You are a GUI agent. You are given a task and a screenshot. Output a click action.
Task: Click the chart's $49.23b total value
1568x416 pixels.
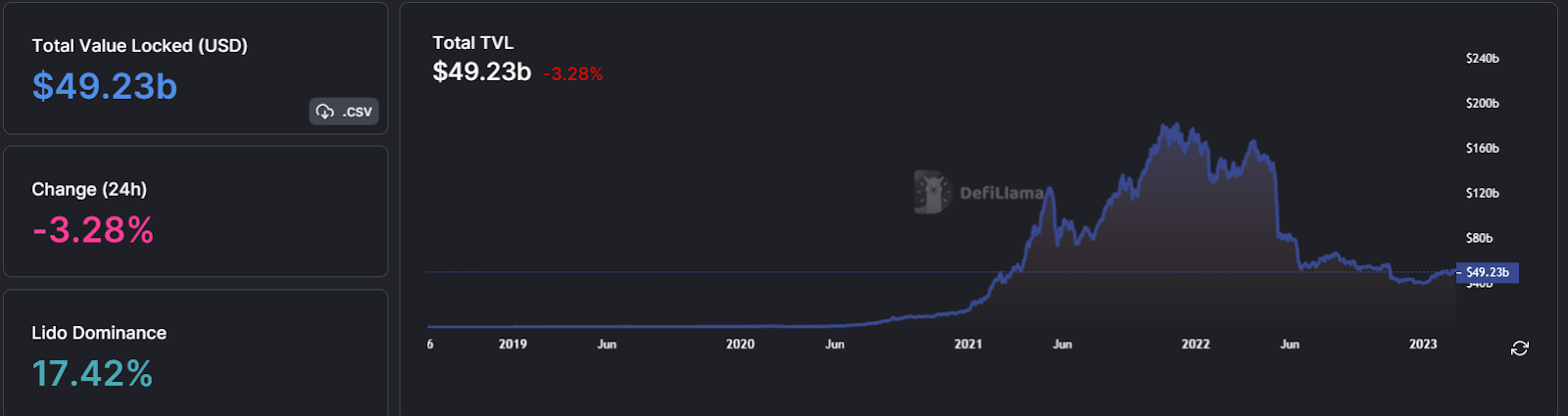[482, 72]
